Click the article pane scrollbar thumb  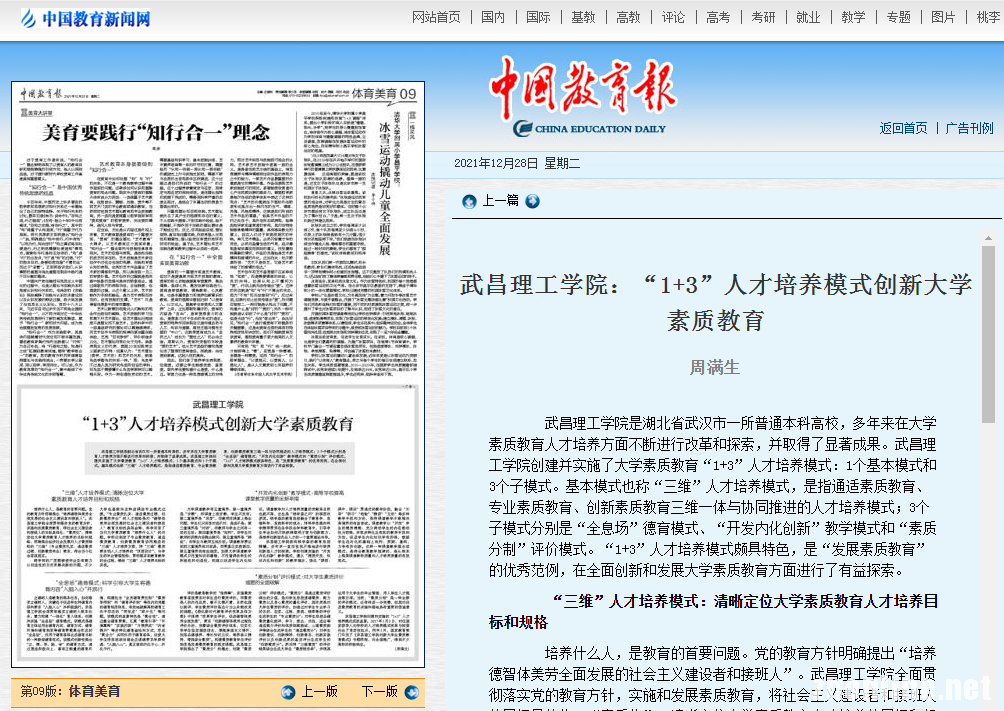pos(988,334)
